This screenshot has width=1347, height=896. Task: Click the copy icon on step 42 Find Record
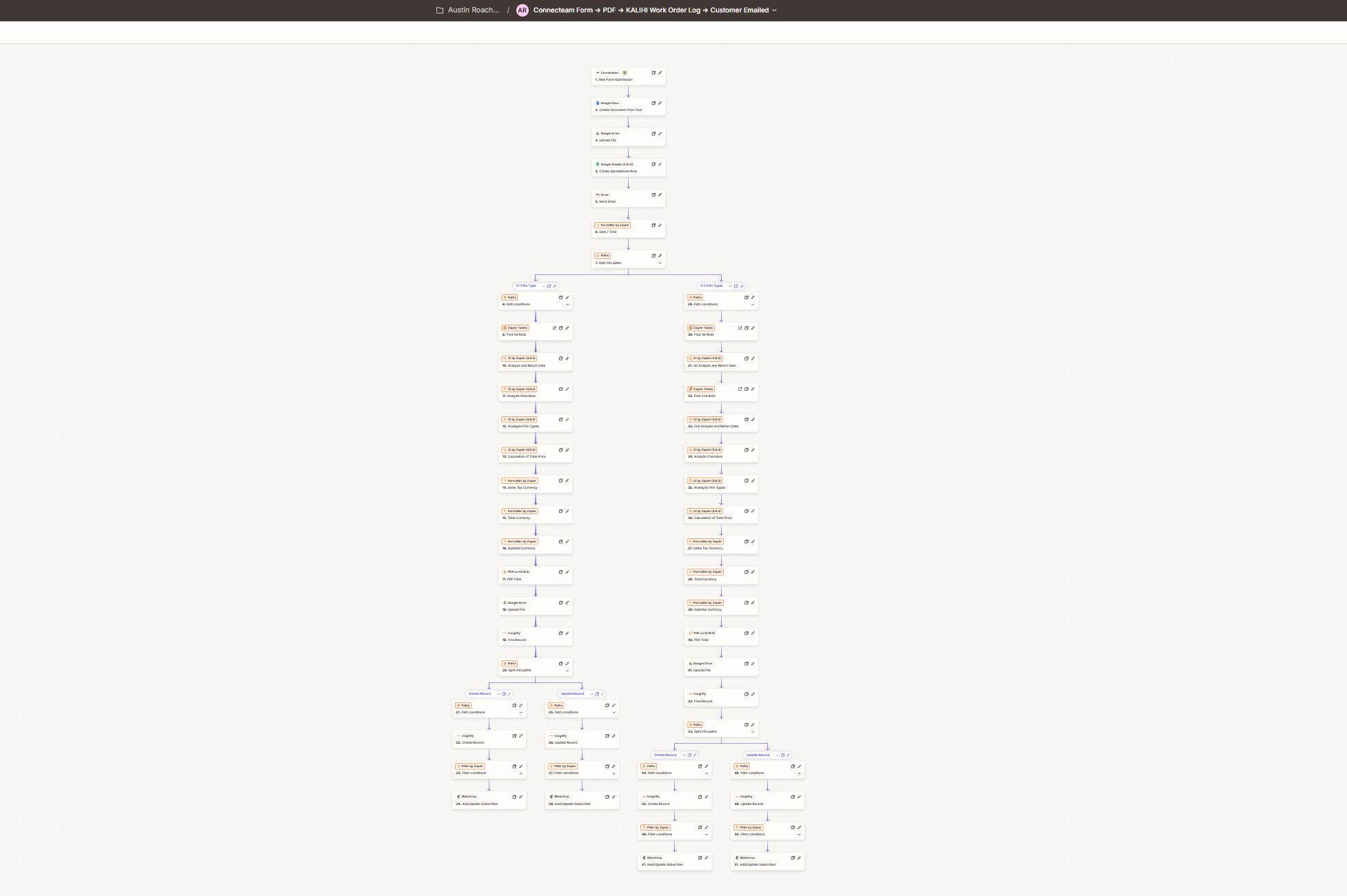pos(746,694)
